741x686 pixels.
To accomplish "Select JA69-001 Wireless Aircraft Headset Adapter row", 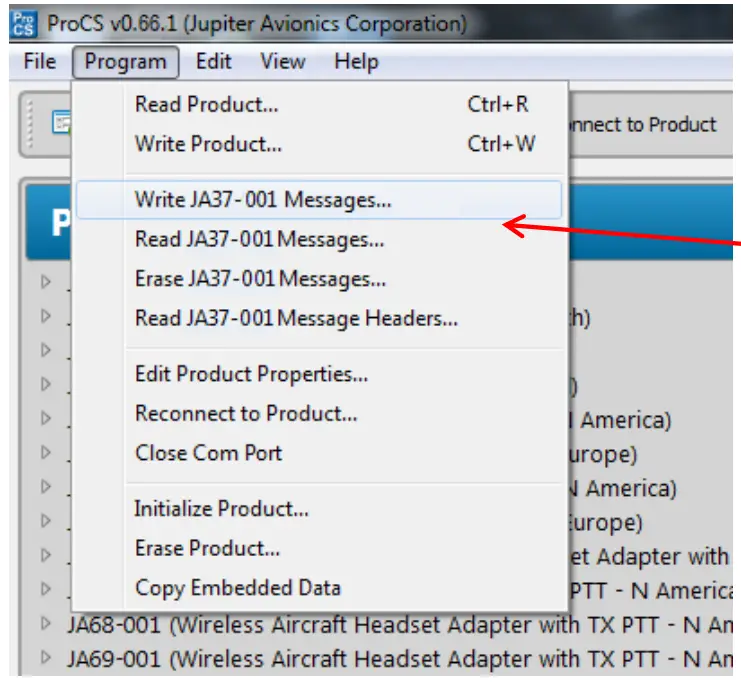I will [400, 659].
